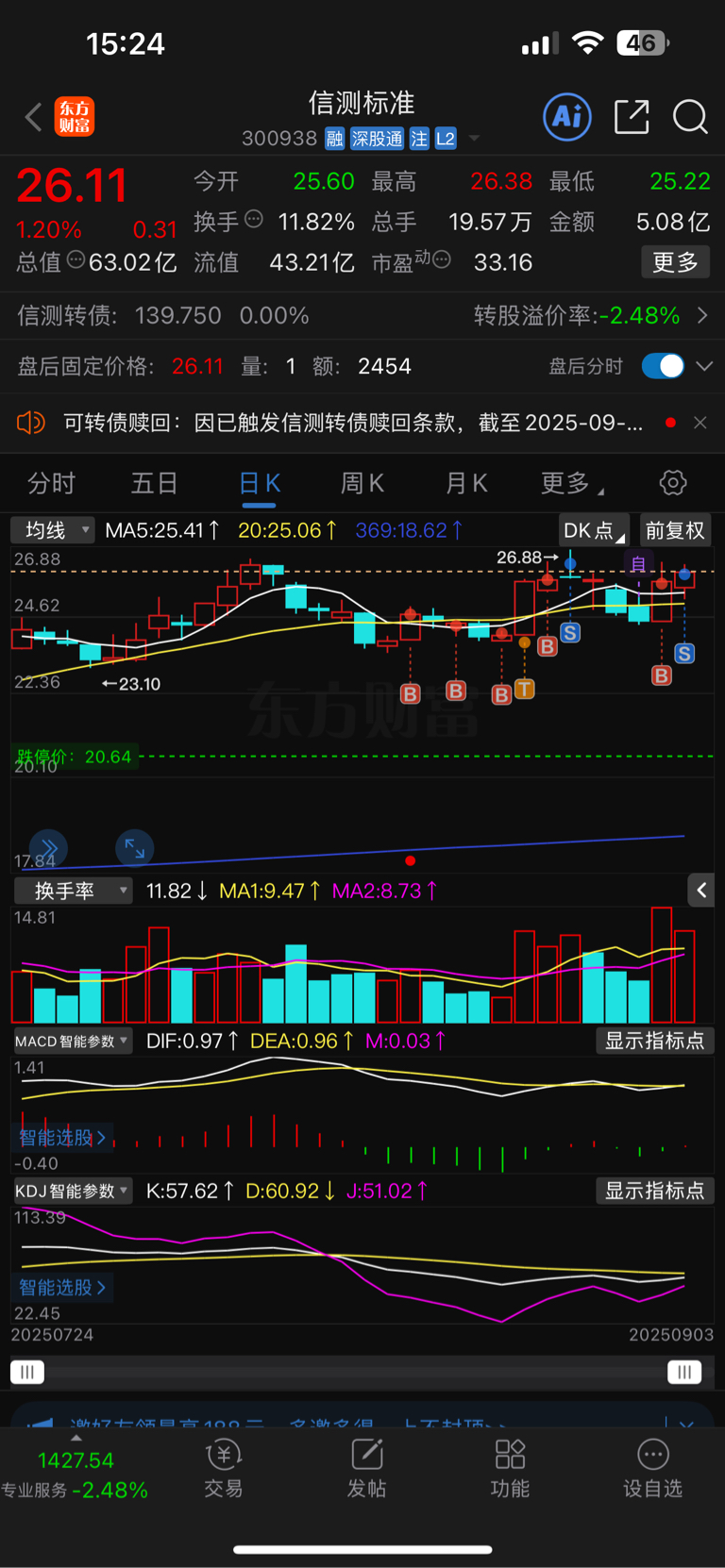Image resolution: width=725 pixels, height=1568 pixels.
Task: Tap the 深股通 badge
Action: (377, 140)
